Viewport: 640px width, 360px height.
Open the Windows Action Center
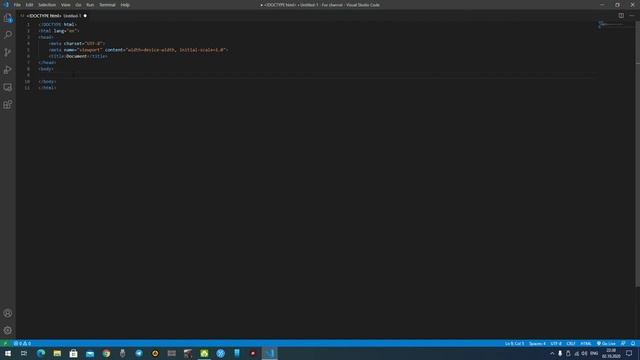coord(629,353)
